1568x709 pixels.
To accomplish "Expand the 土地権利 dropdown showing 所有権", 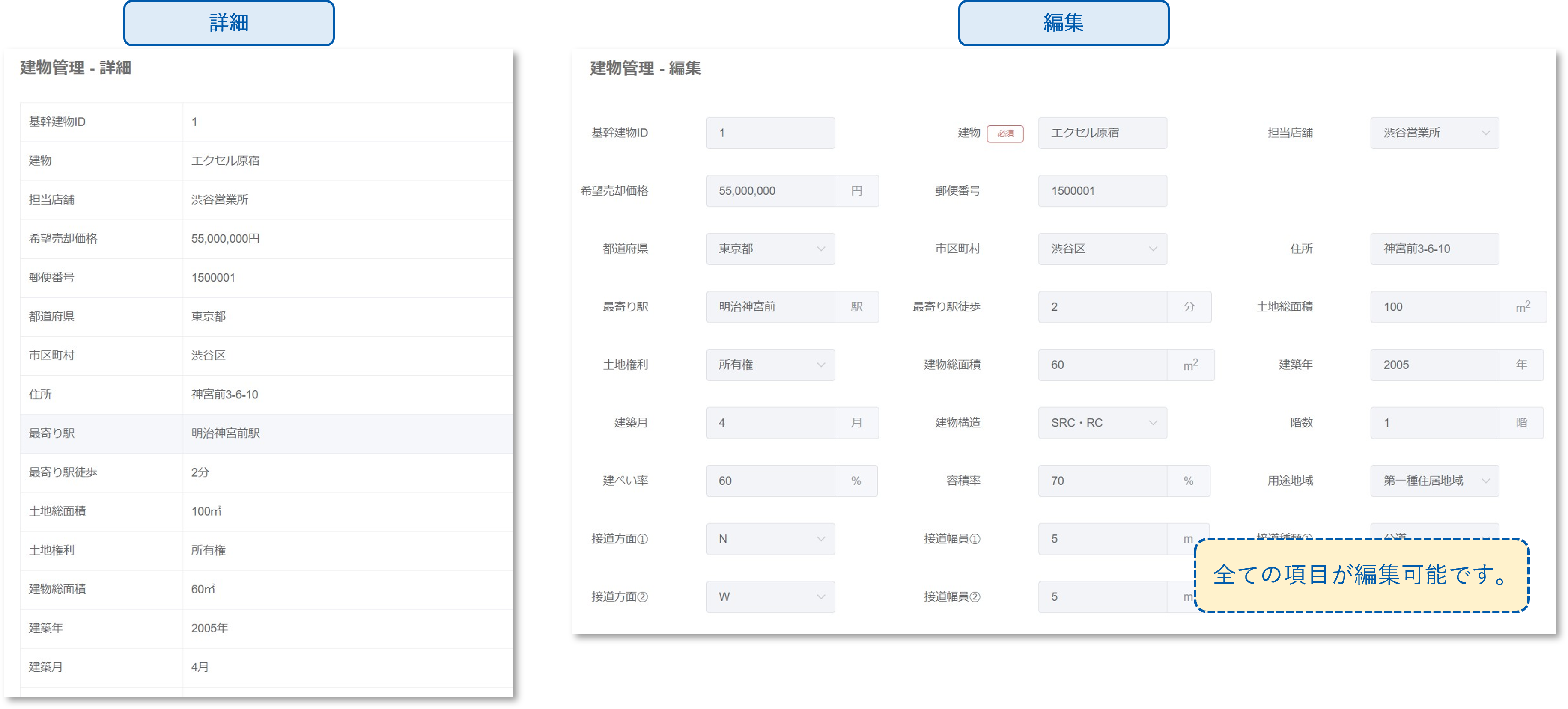I will (770, 365).
